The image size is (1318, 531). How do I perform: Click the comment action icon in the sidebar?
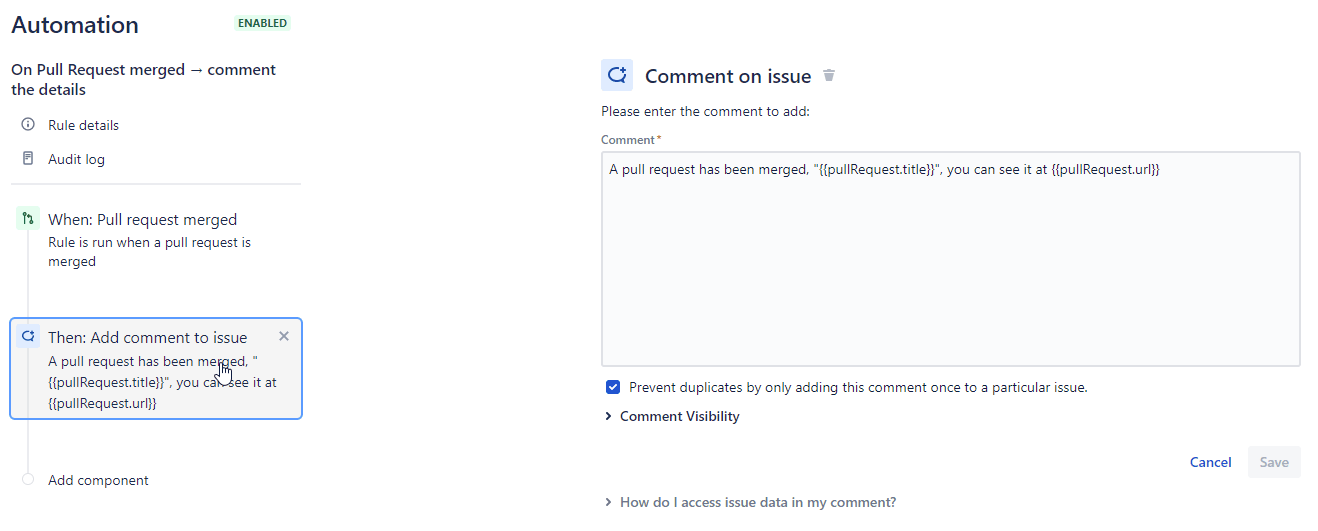pos(28,337)
